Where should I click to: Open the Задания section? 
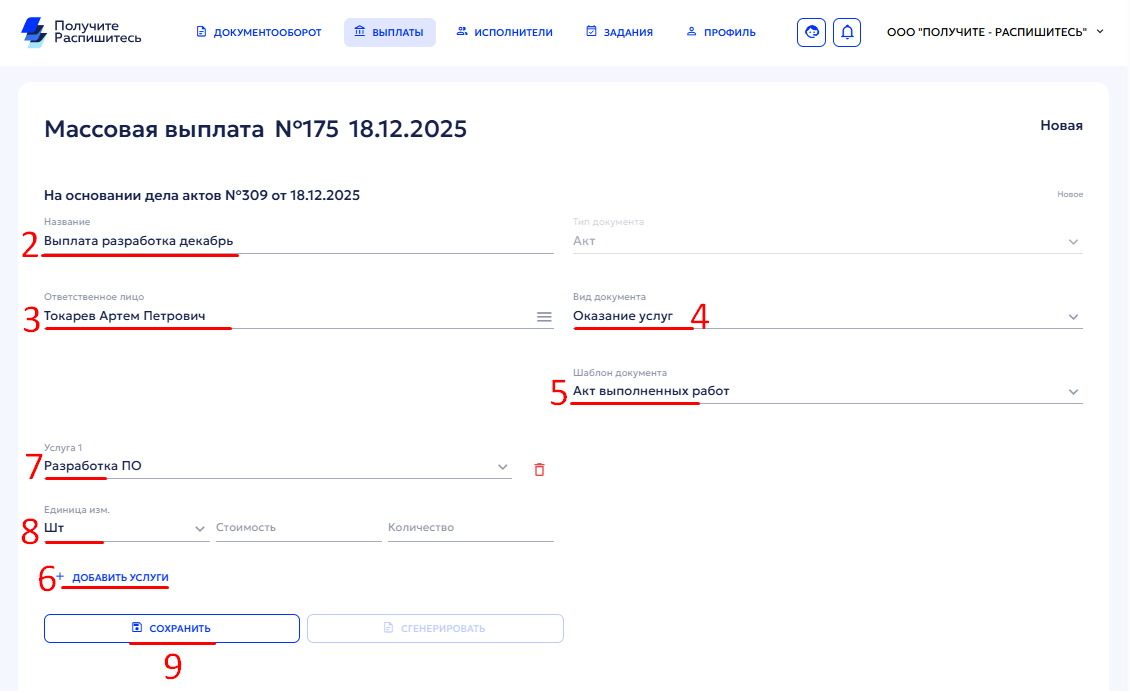[x=619, y=32]
